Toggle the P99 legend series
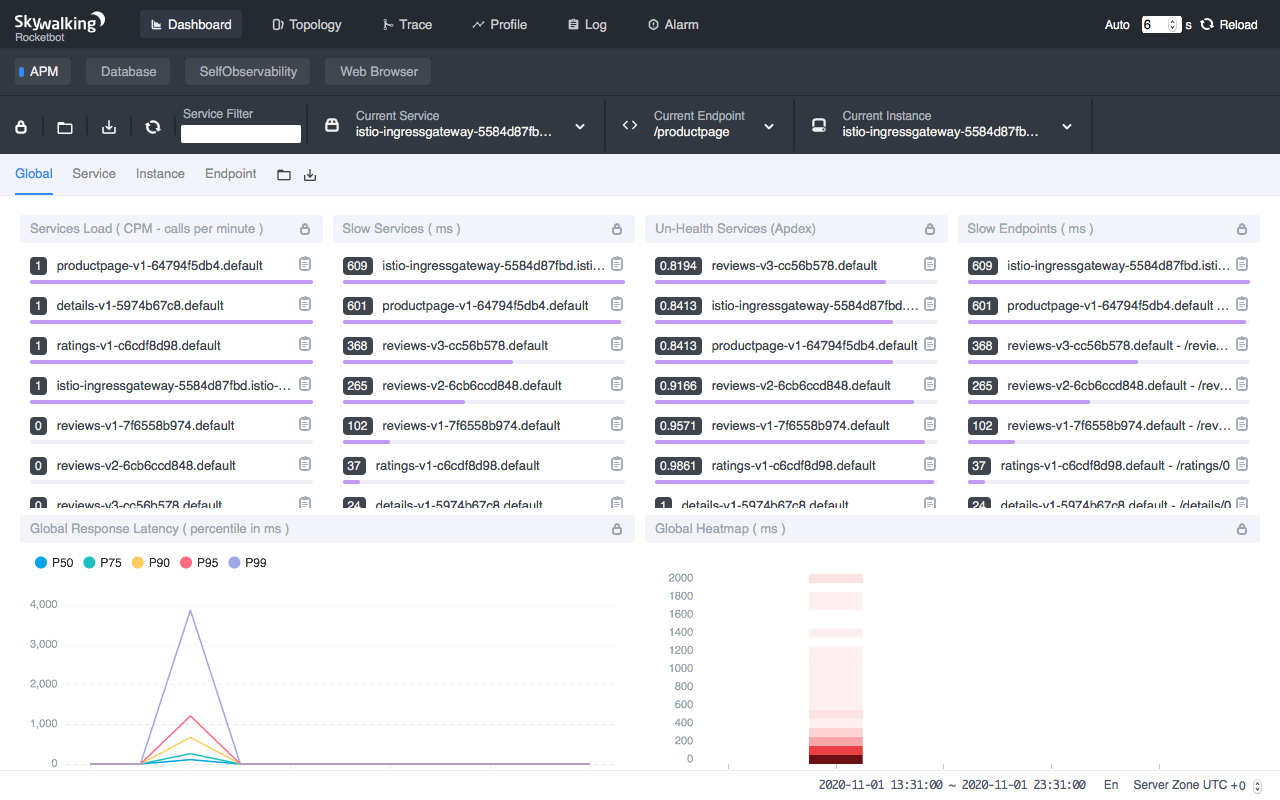The image size is (1280, 800). [x=247, y=563]
